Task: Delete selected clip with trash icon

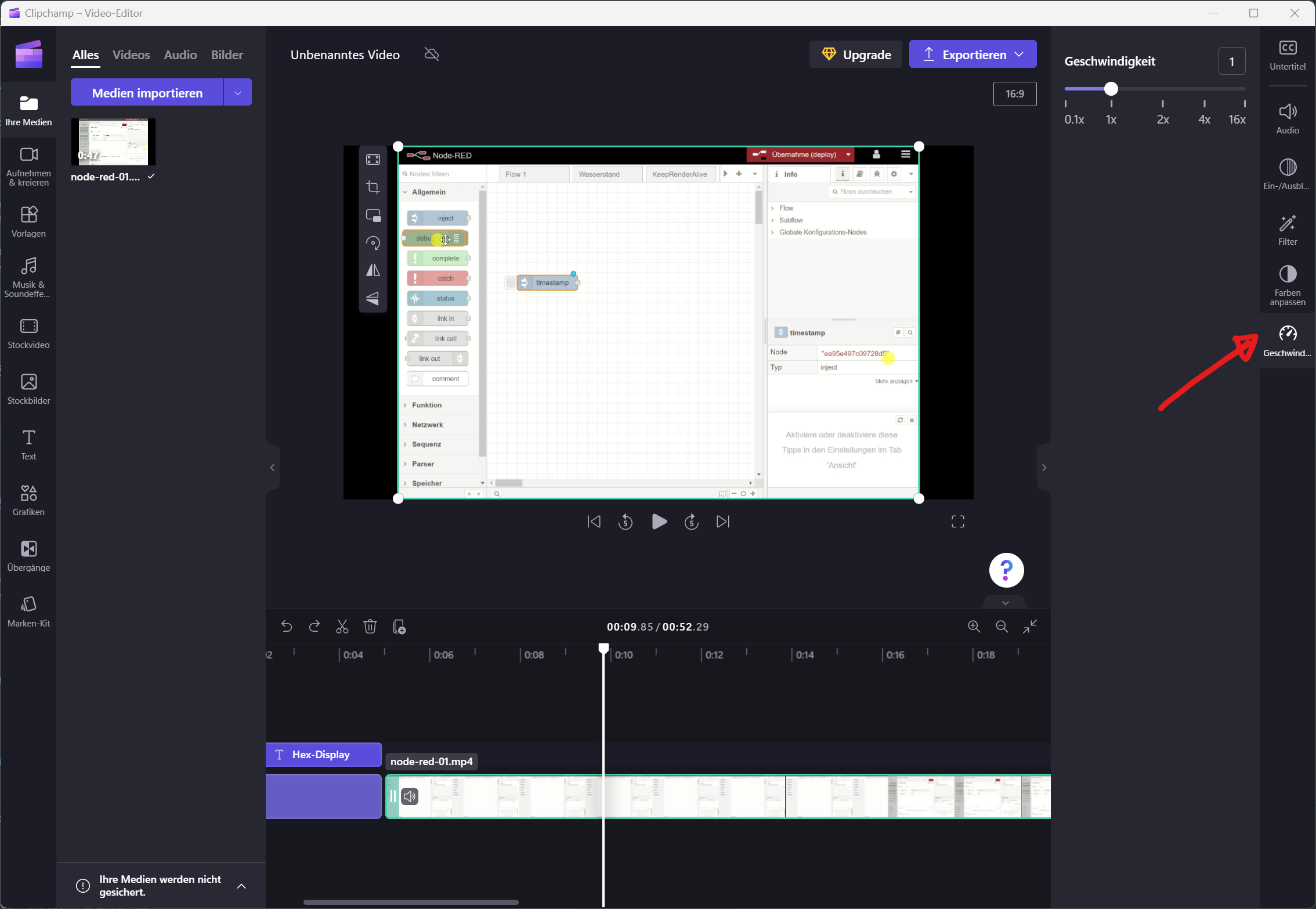Action: point(370,626)
